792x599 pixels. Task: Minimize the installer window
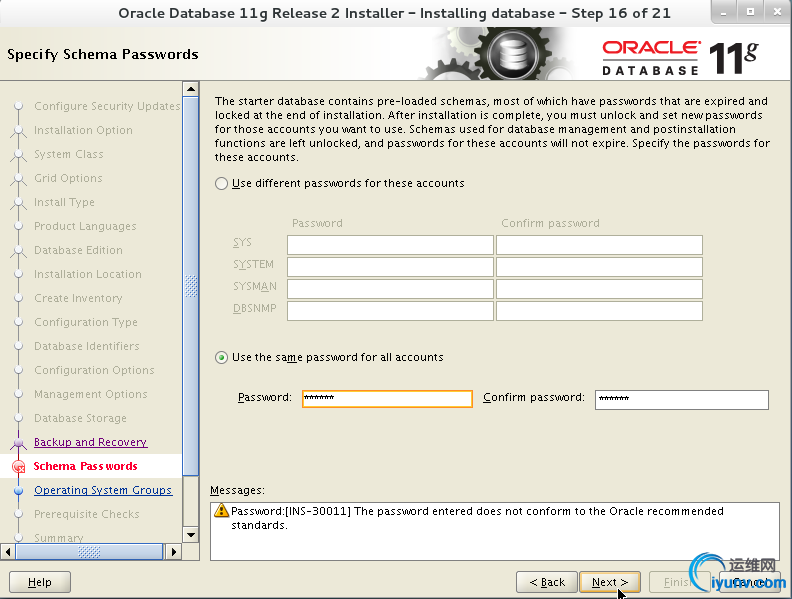[724, 12]
